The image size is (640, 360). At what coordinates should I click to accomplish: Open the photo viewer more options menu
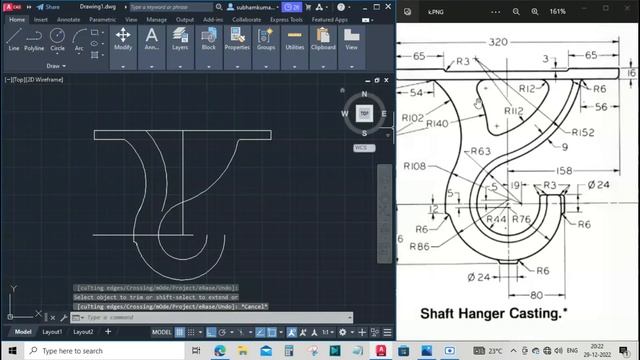tap(496, 12)
